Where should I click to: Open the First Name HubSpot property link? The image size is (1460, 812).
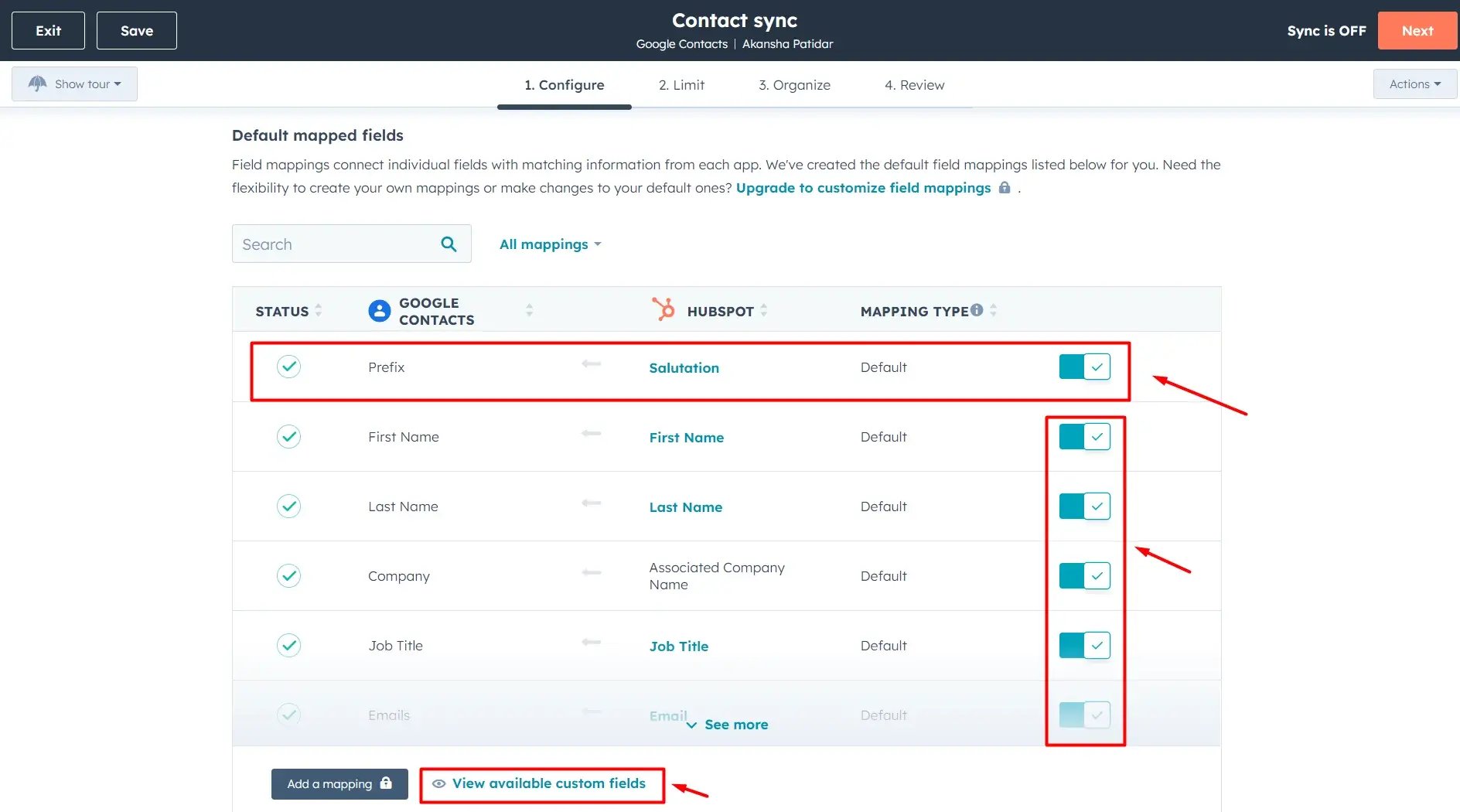(686, 438)
